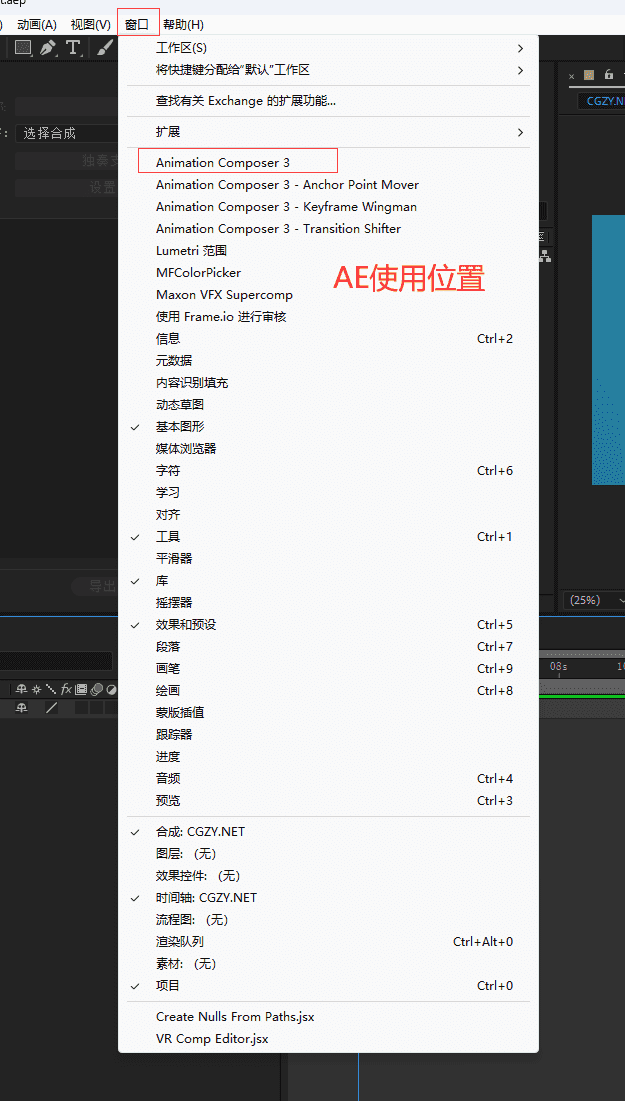625x1101 pixels.
Task: Open the 内容识别填充 panel
Action: (328, 383)
